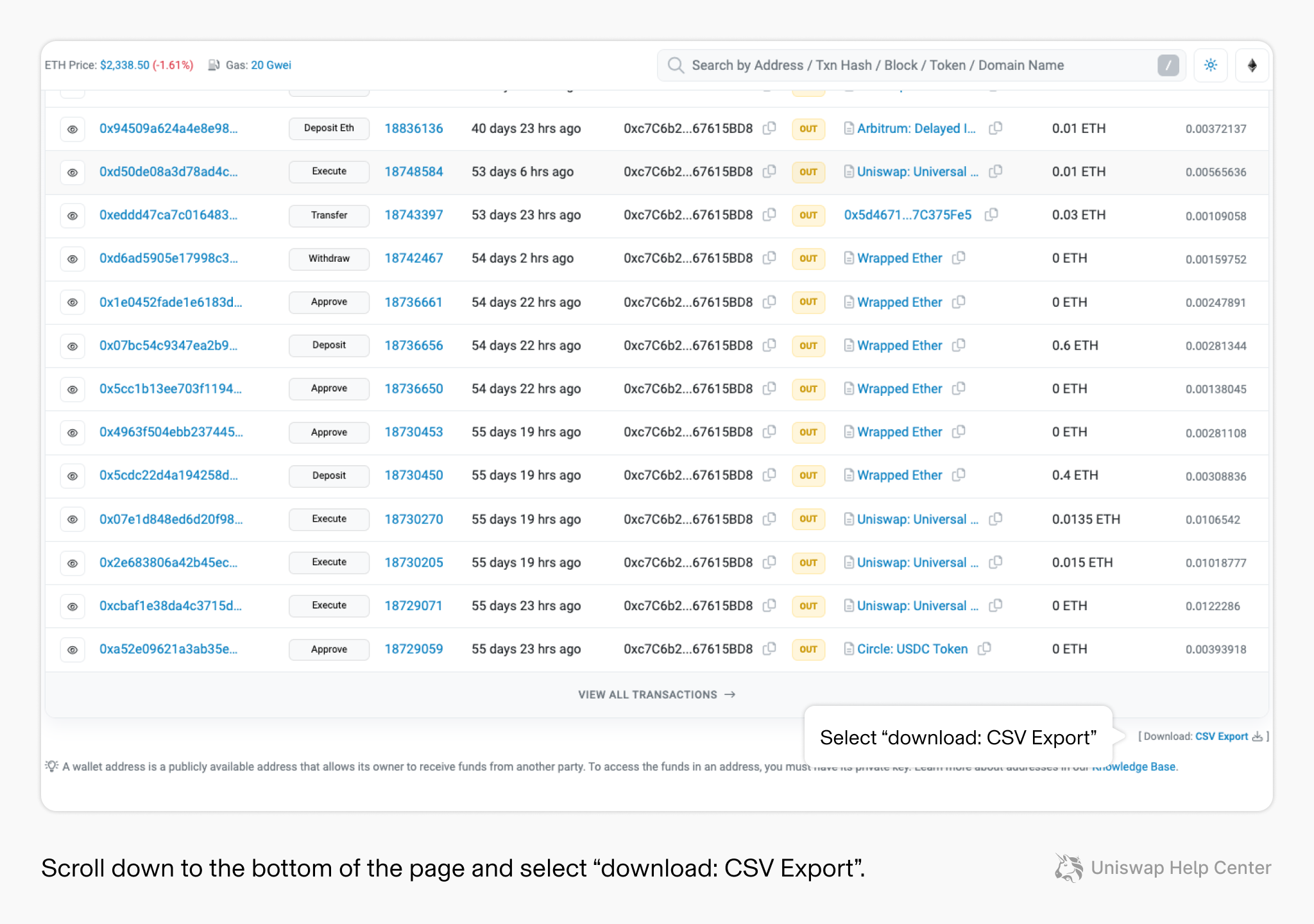Open the Ethereum network selector icon
Image resolution: width=1314 pixels, height=924 pixels.
[1252, 65]
